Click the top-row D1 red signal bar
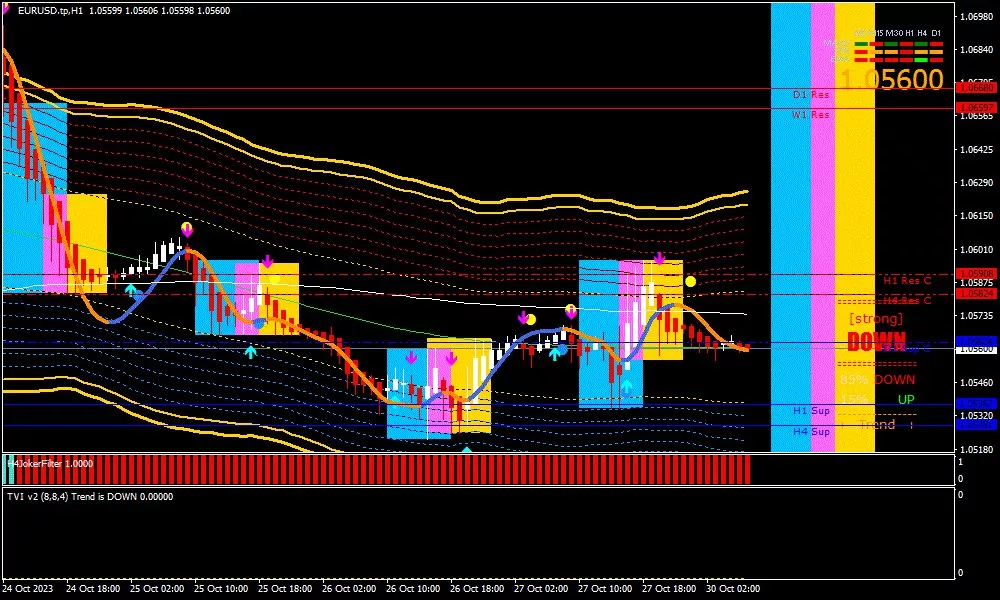 (936, 44)
